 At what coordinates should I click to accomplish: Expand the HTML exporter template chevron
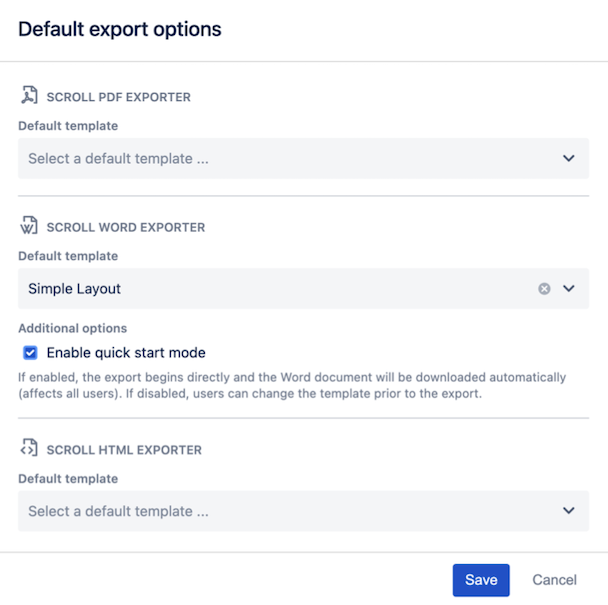(568, 511)
